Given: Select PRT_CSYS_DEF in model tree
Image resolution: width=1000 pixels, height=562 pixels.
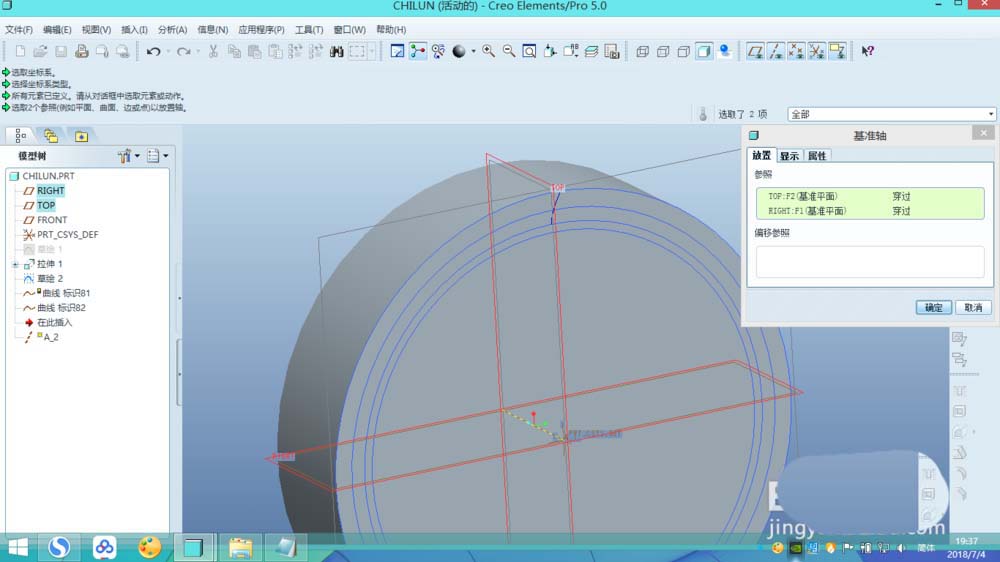Looking at the screenshot, I should click(68, 235).
